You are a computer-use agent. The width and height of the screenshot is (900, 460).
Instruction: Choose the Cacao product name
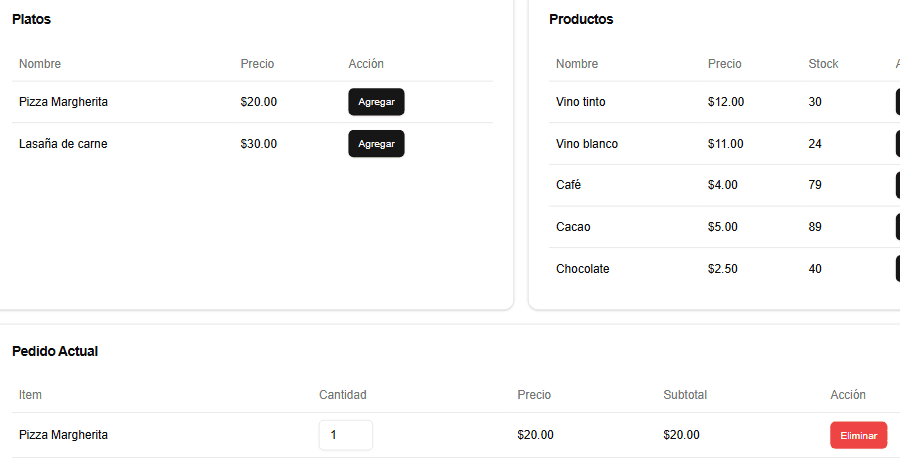click(573, 227)
